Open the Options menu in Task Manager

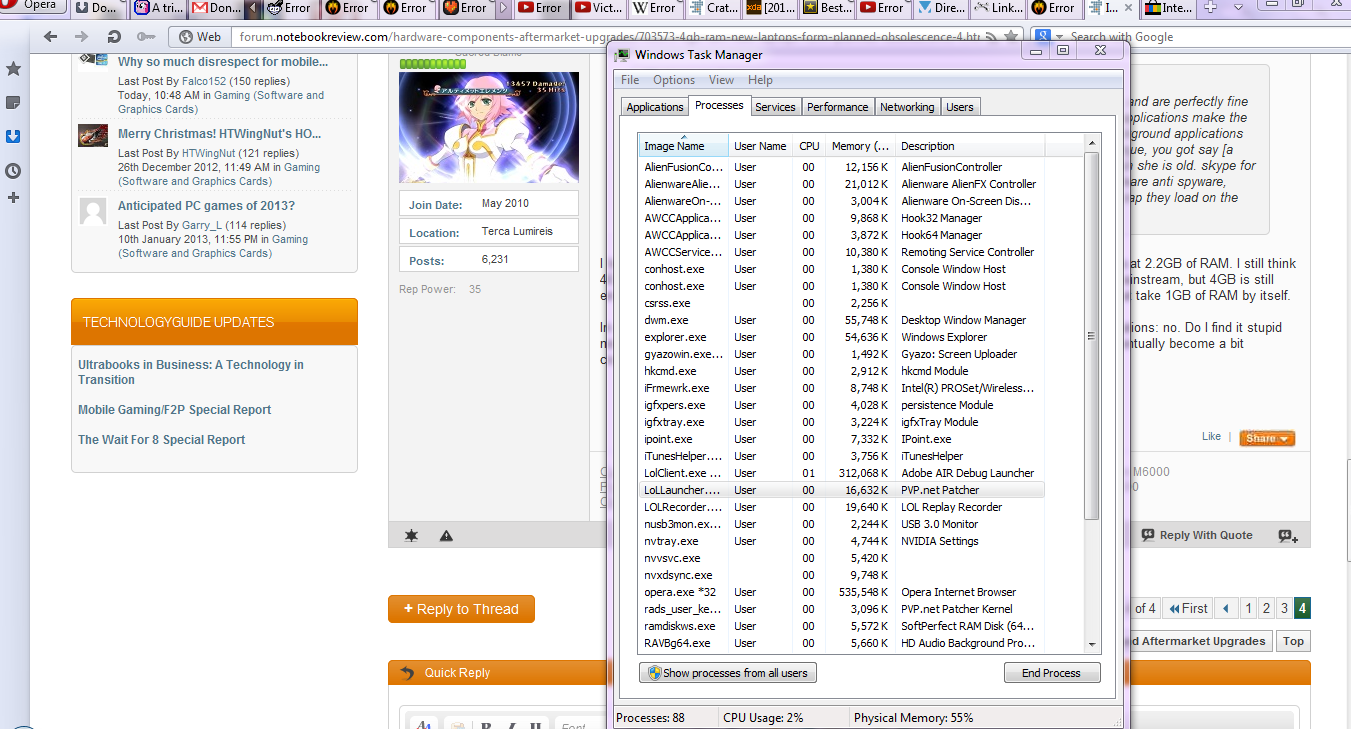tap(674, 80)
